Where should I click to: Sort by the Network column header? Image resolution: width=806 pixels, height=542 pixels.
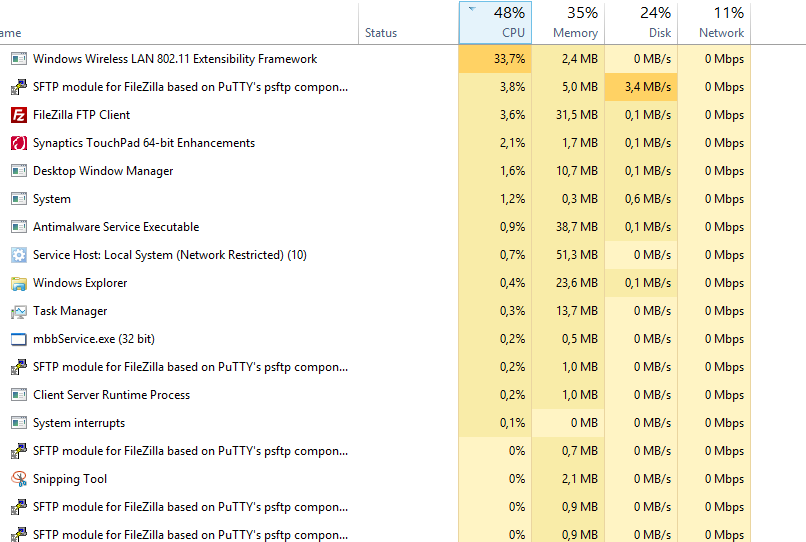coord(714,23)
